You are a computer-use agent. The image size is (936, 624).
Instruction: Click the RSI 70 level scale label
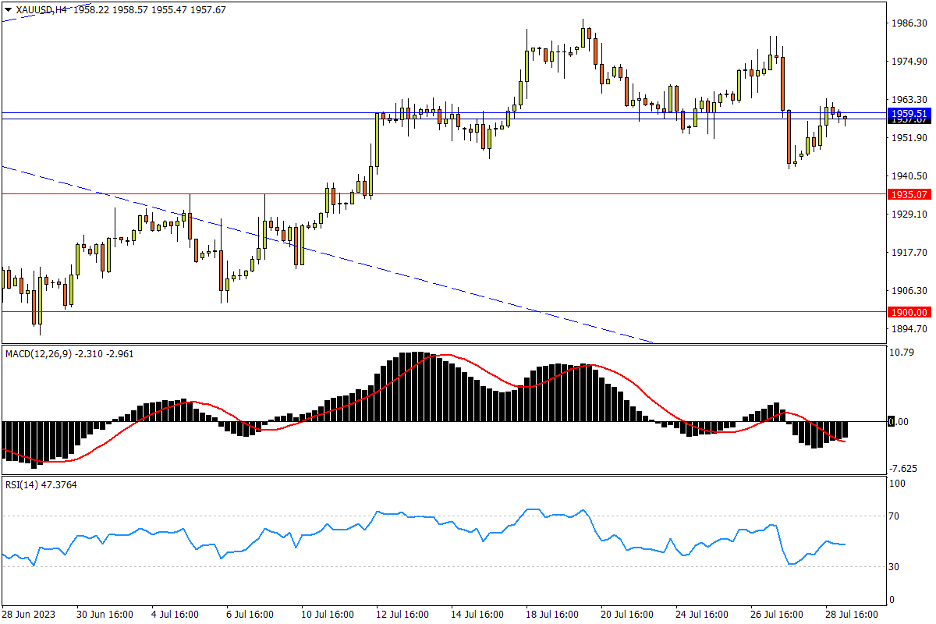click(x=897, y=517)
